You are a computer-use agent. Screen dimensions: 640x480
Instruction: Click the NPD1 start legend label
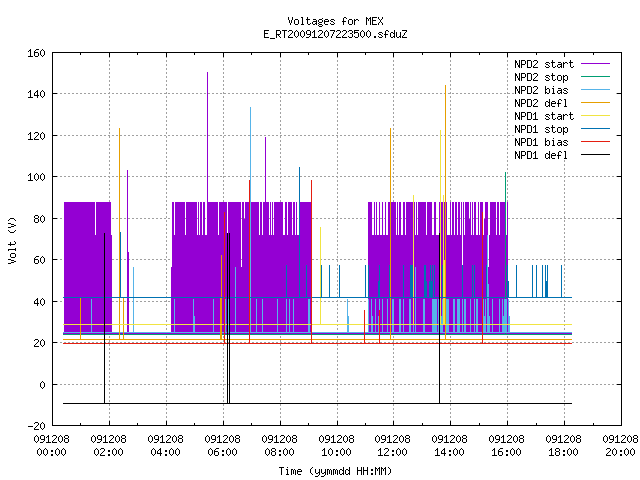[544, 116]
